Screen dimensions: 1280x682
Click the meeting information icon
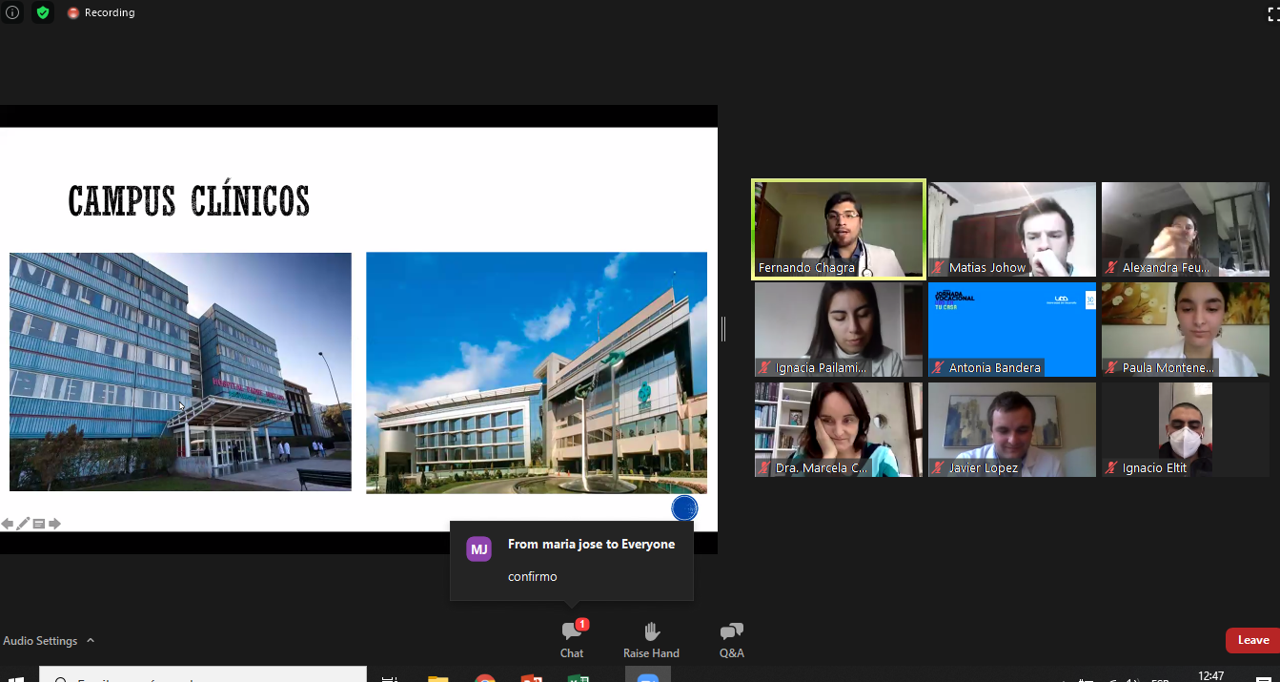pyautogui.click(x=12, y=13)
